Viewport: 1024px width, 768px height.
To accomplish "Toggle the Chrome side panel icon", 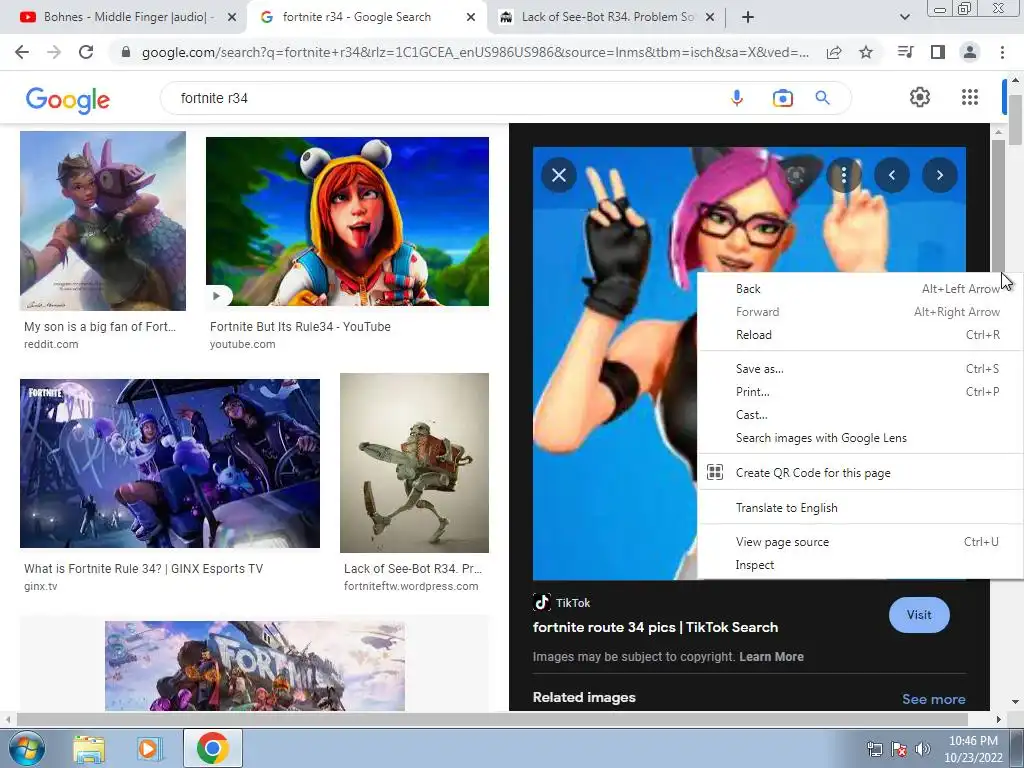I will coord(938,52).
